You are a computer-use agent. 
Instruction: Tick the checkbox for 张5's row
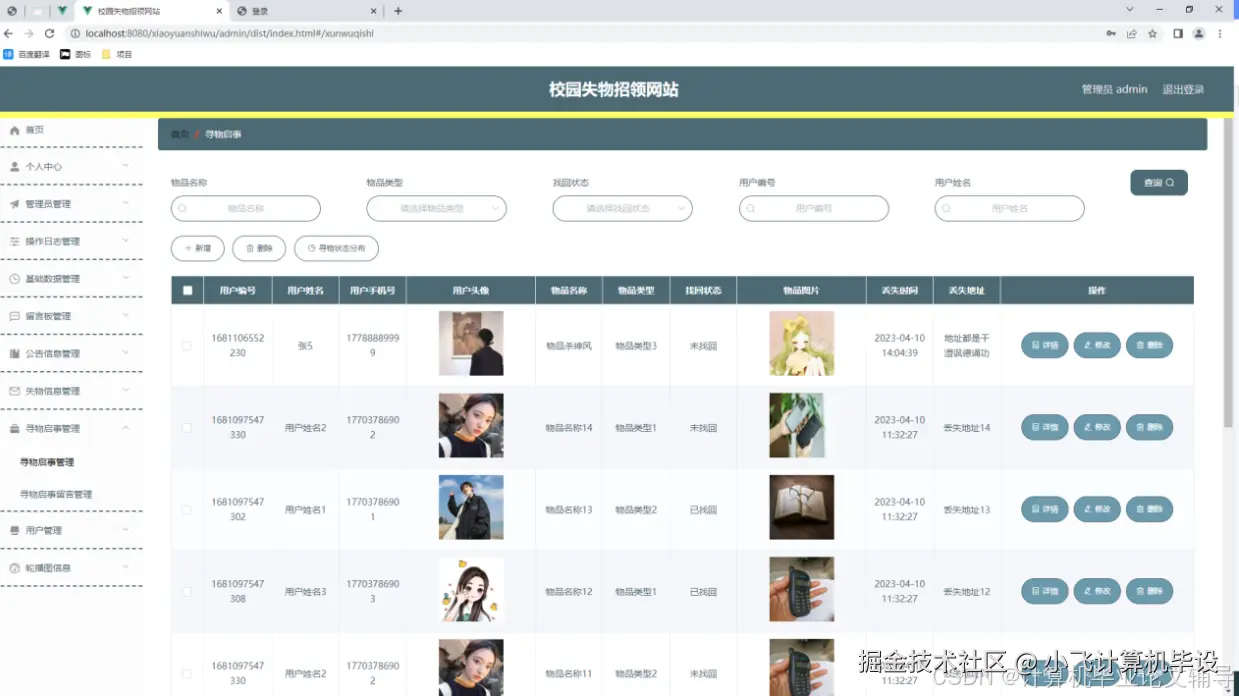[186, 345]
